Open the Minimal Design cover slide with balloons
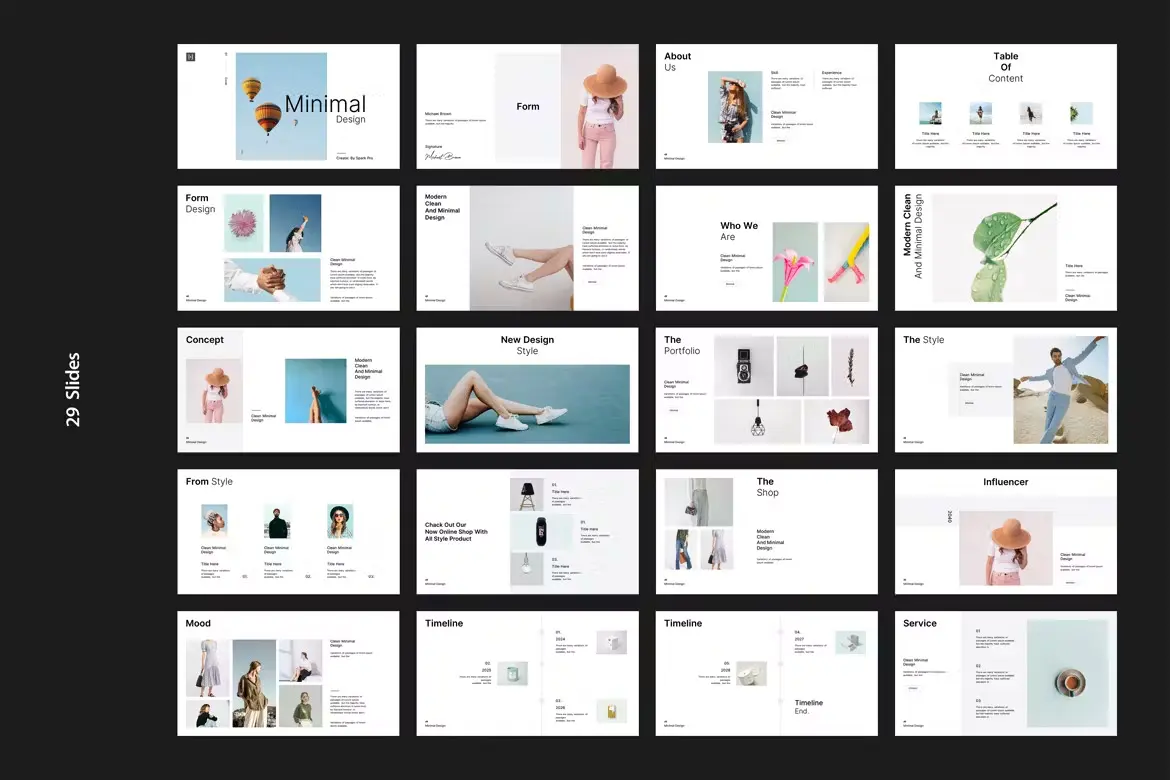Viewport: 1170px width, 780px height. tap(288, 106)
